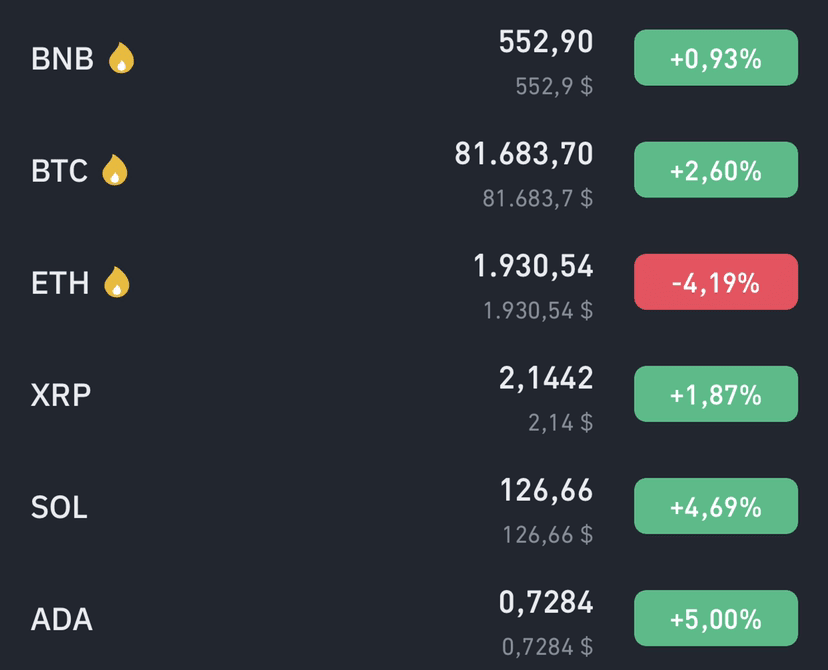828x670 pixels.
Task: Select the SOL dollar value 126,66 $
Action: (548, 535)
